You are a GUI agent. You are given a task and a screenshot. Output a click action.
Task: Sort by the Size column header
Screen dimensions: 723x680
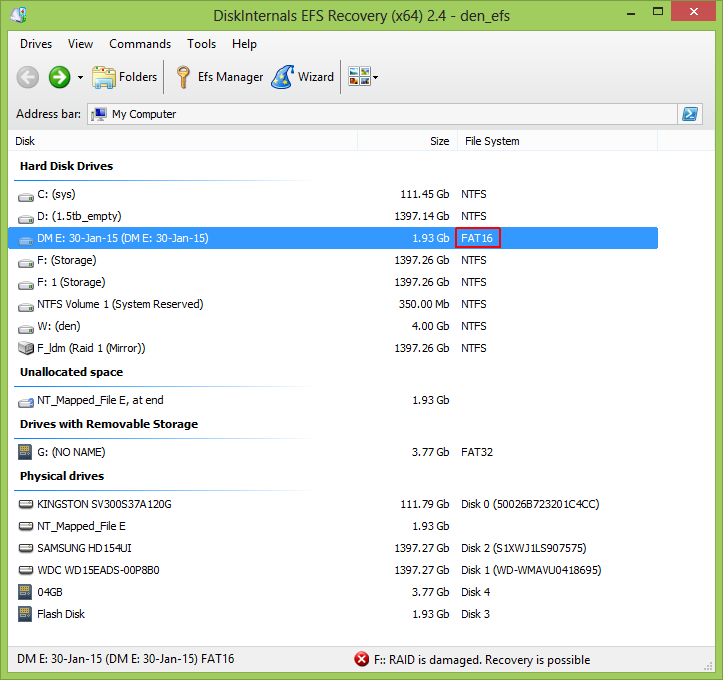point(408,141)
